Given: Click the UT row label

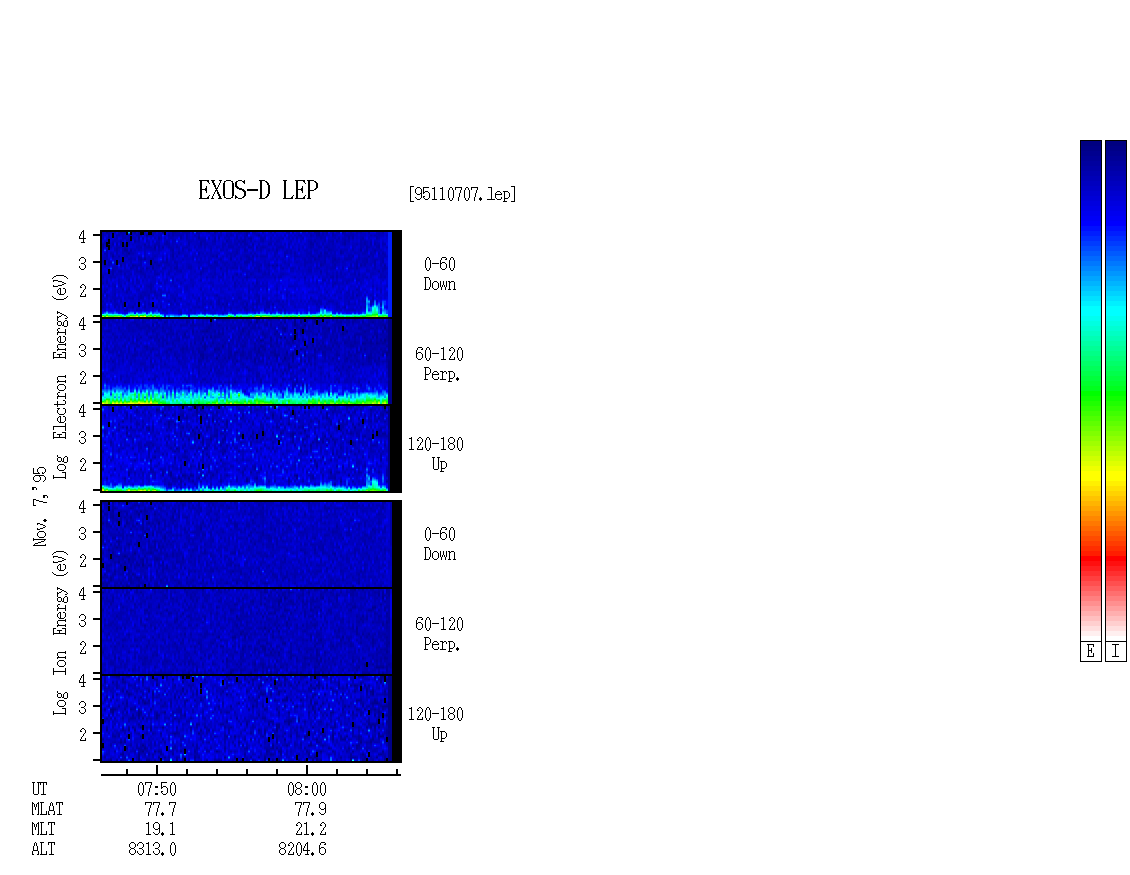Looking at the screenshot, I should pyautogui.click(x=39, y=790).
